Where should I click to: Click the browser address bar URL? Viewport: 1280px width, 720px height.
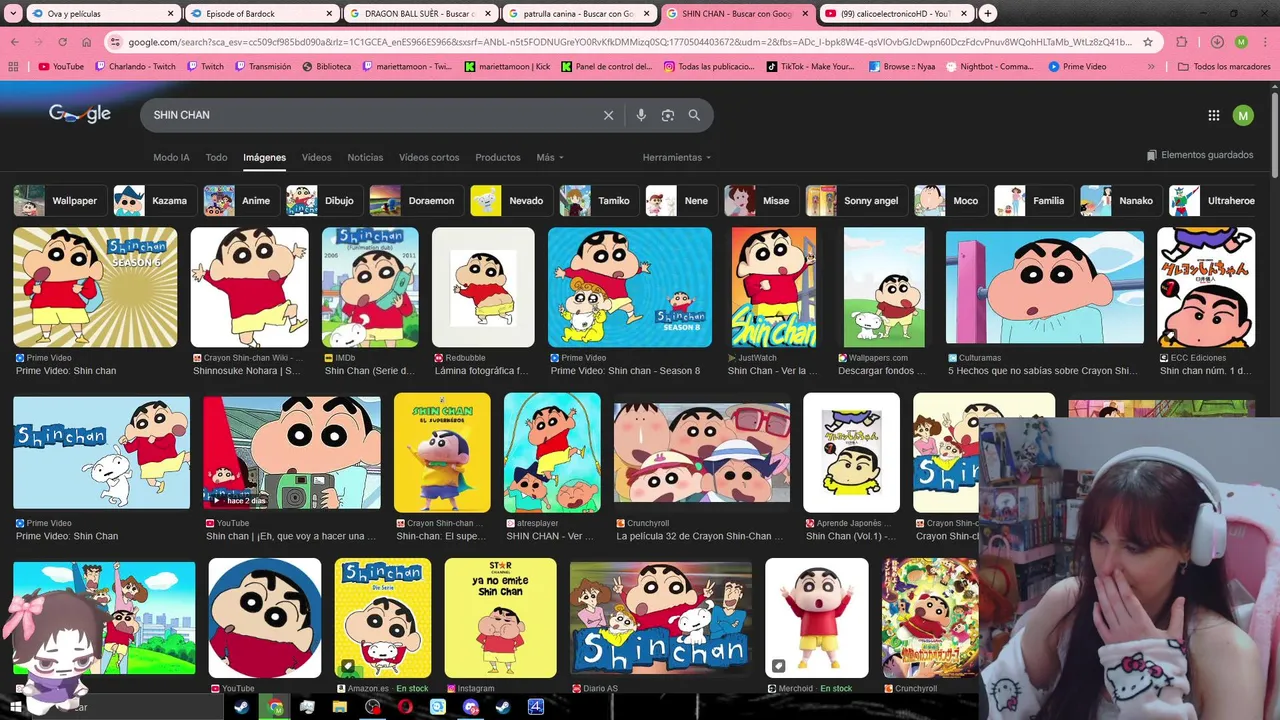pyautogui.click(x=630, y=42)
